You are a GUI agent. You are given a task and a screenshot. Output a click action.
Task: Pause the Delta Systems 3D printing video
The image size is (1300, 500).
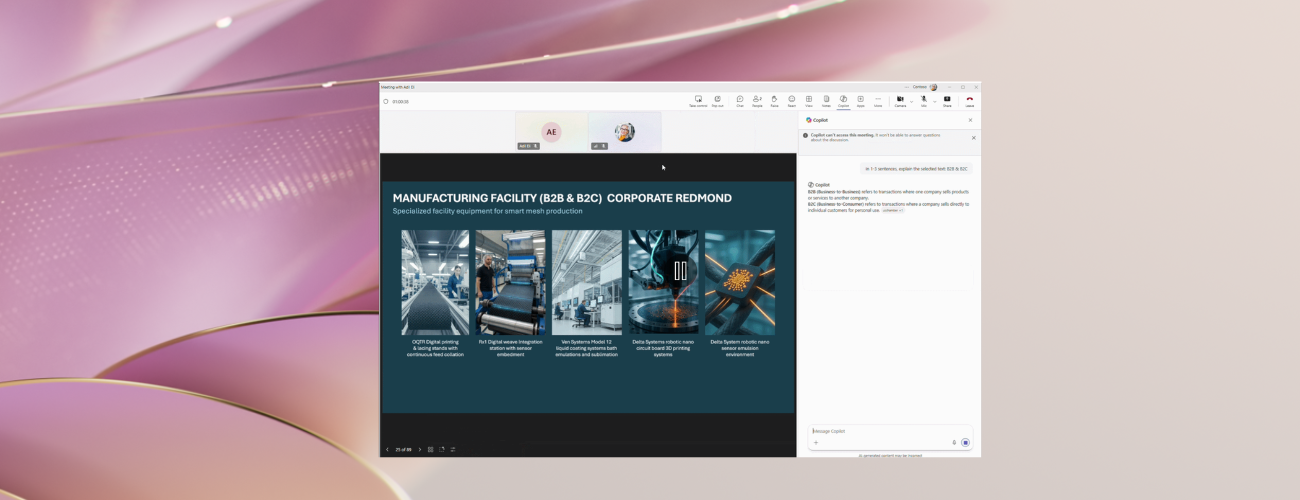681,270
